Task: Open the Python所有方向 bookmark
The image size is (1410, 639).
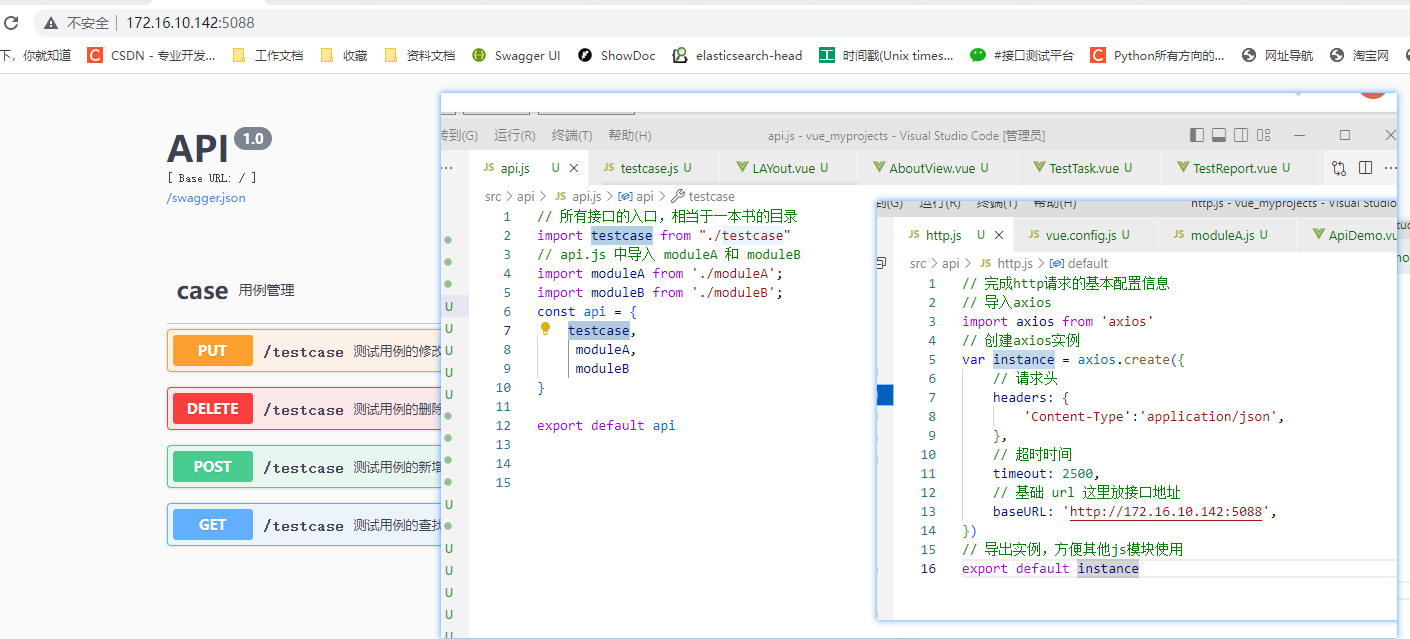Action: 1158,56
